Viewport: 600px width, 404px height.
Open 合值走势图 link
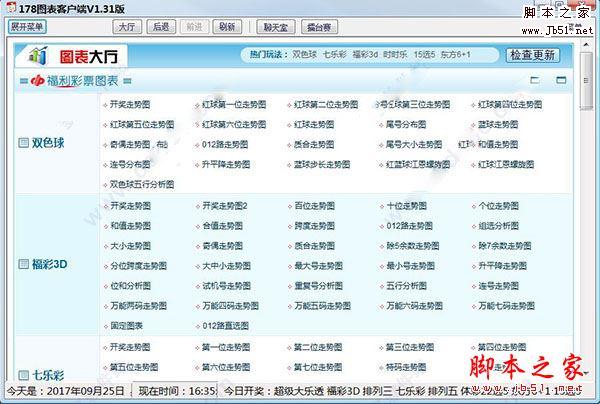tap(222, 226)
